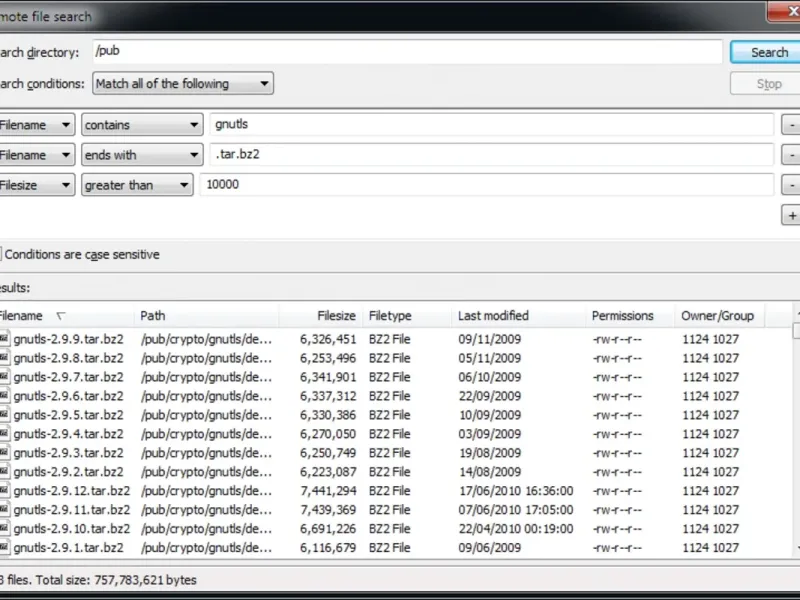
Task: Click the Search button
Action: point(765,52)
